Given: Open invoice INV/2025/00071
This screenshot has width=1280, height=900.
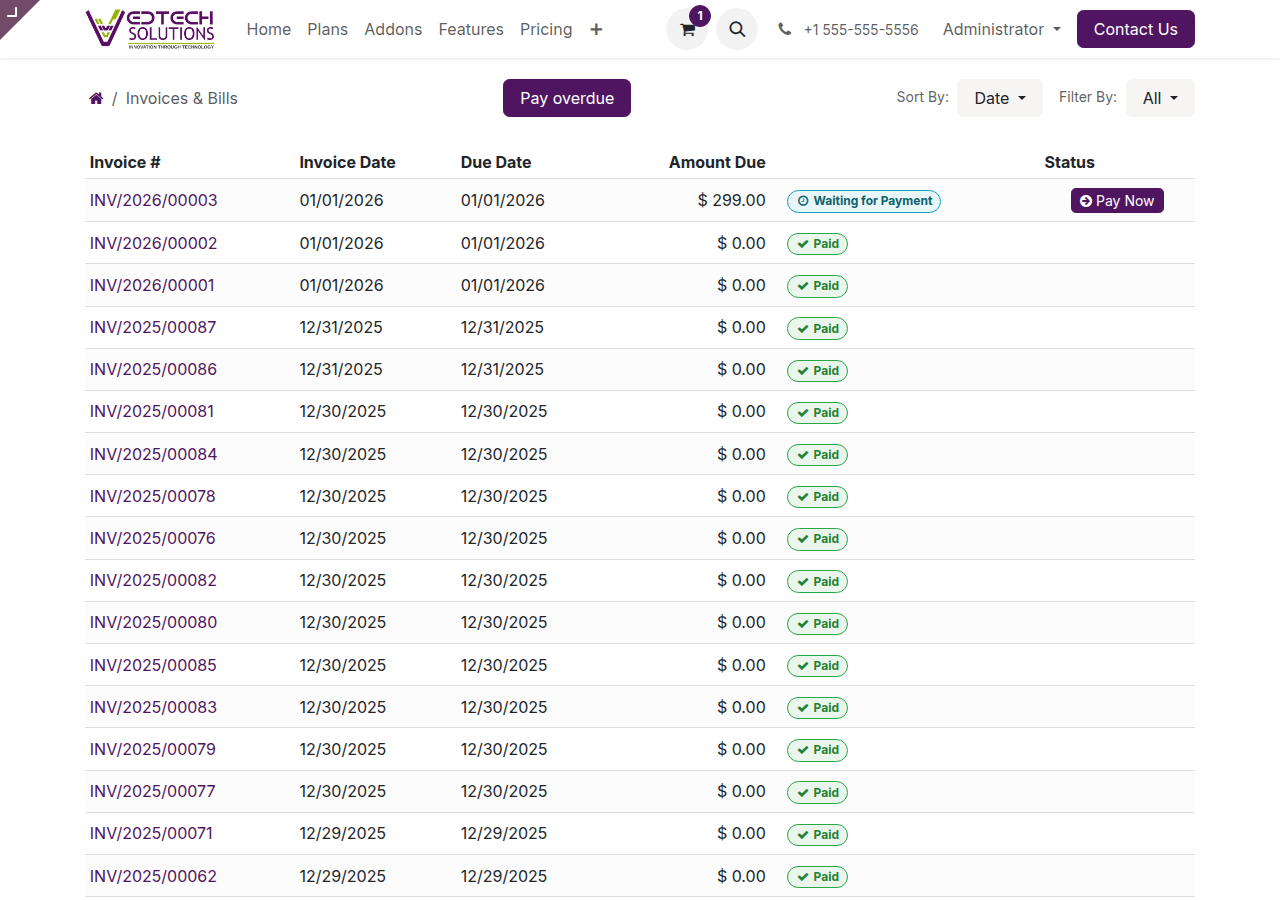Looking at the screenshot, I should tap(151, 833).
